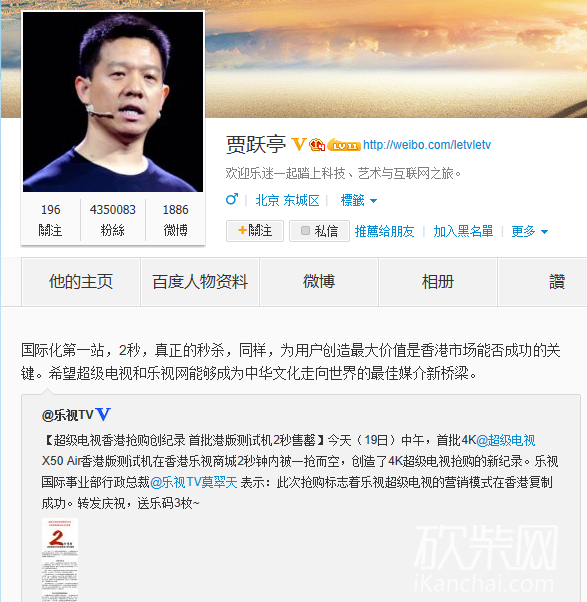The image size is (587, 602).
Task: Open the weibo.com/letvletv profile link
Action: [427, 145]
